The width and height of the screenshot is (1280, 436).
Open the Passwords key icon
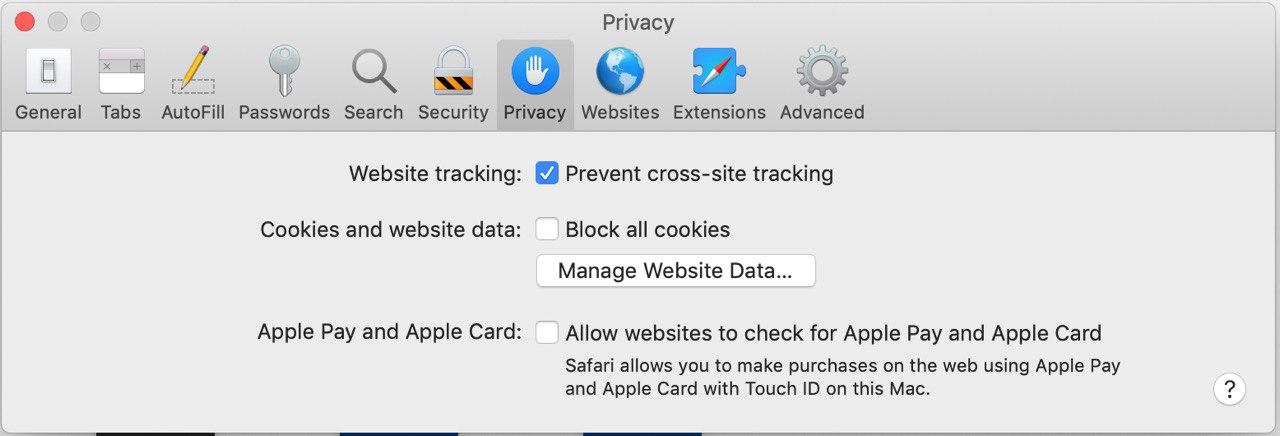pyautogui.click(x=284, y=72)
